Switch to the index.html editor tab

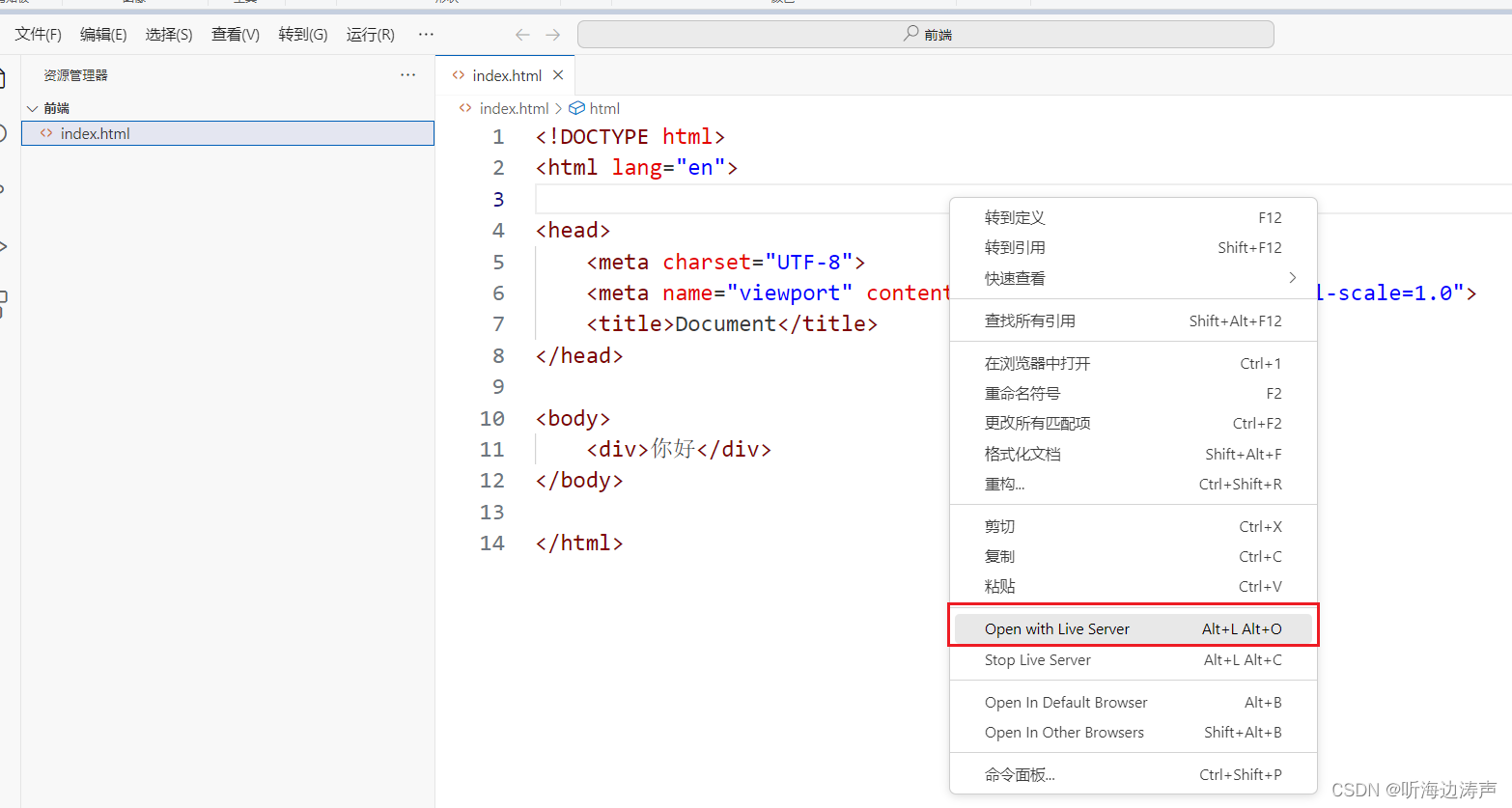pos(507,75)
